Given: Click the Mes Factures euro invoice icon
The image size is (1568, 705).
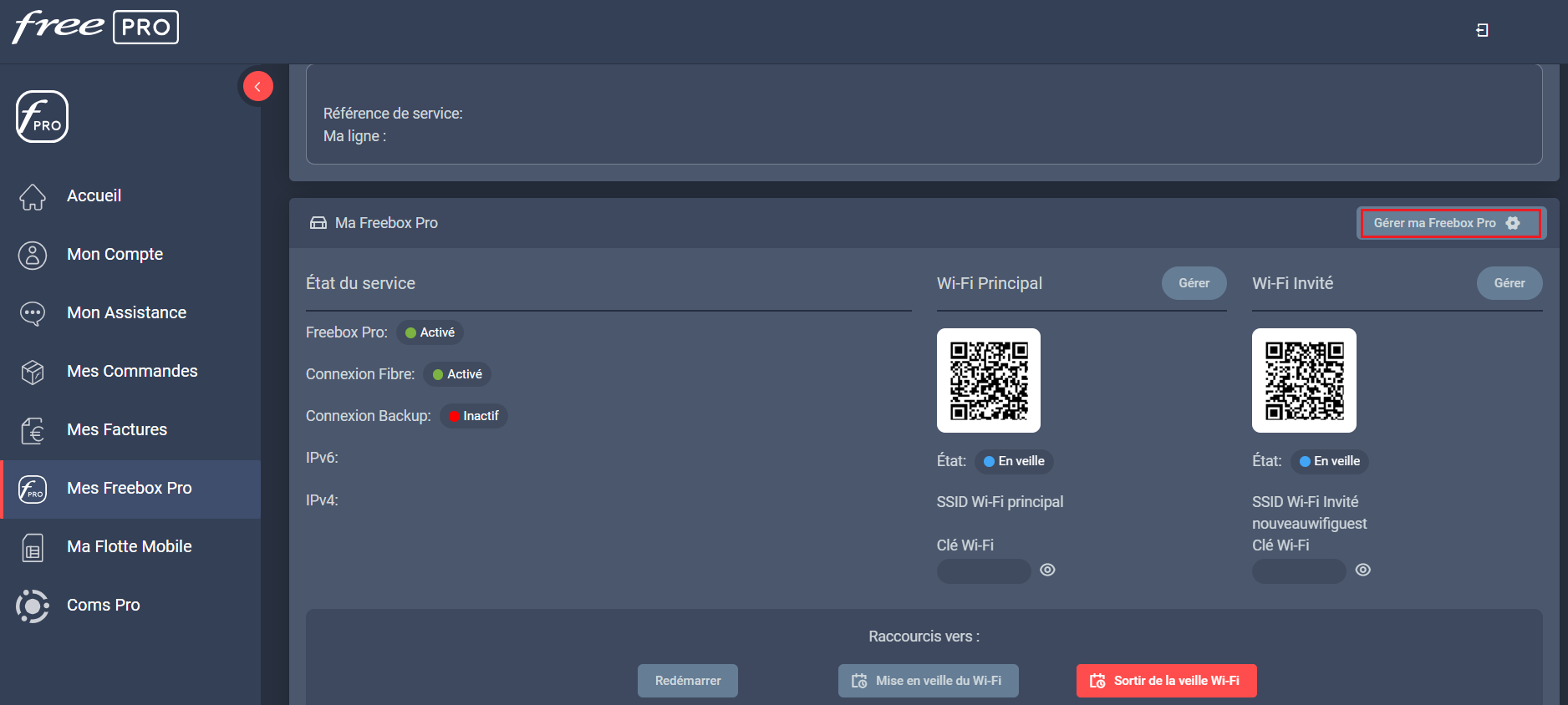Looking at the screenshot, I should [33, 431].
